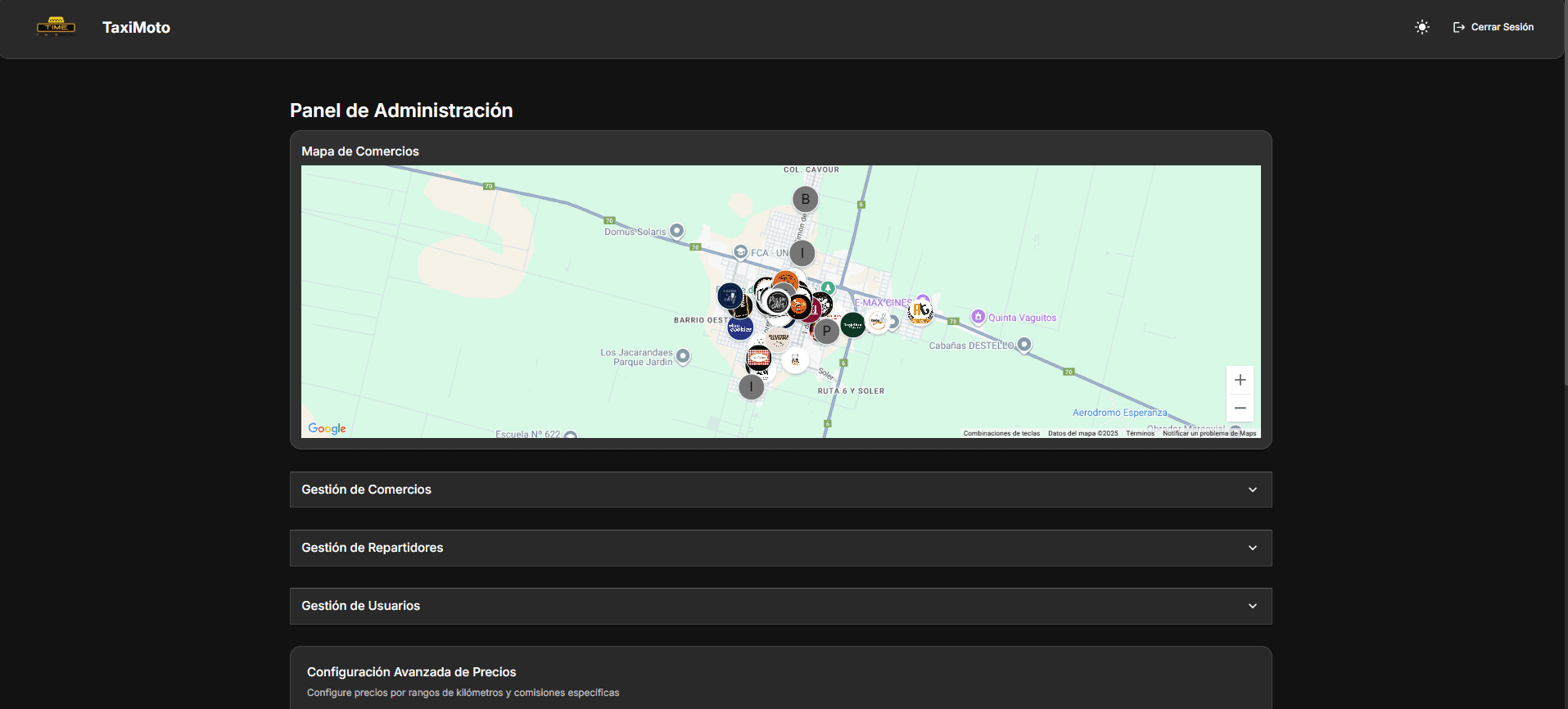This screenshot has width=1568, height=709.
Task: Click the TaxiMoto taxi logo icon
Action: pos(56,27)
